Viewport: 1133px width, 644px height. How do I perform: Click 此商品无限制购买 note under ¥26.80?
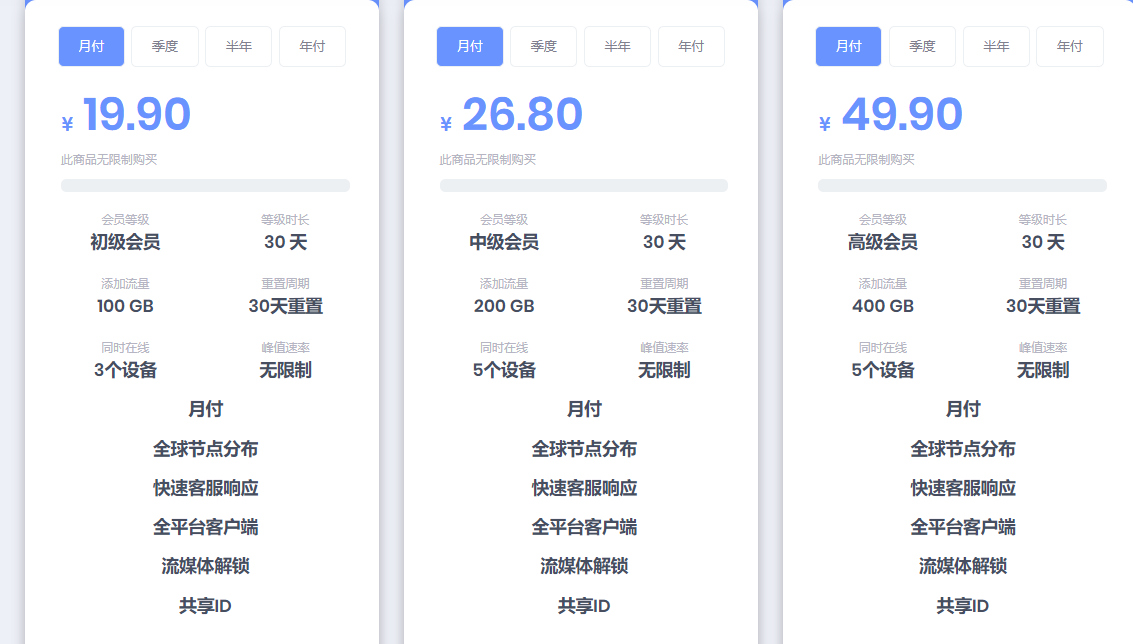(488, 160)
